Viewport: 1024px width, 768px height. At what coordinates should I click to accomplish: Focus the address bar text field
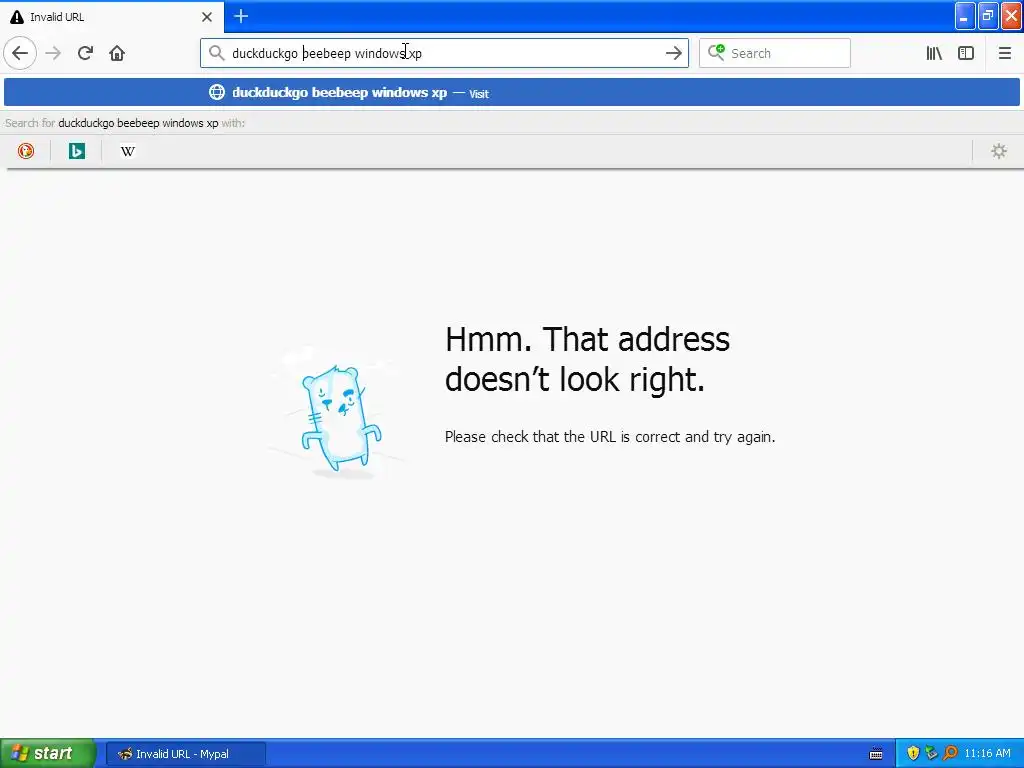[x=444, y=53]
